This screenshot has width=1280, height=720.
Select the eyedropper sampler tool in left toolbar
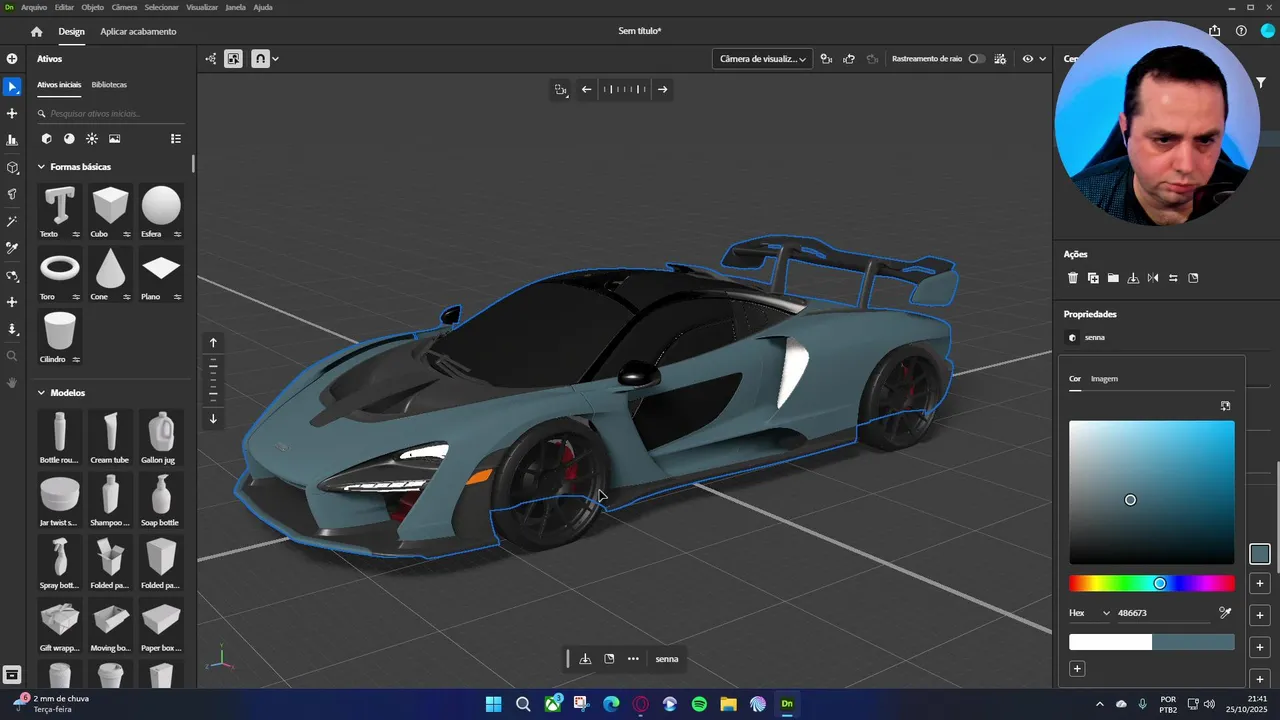12,248
